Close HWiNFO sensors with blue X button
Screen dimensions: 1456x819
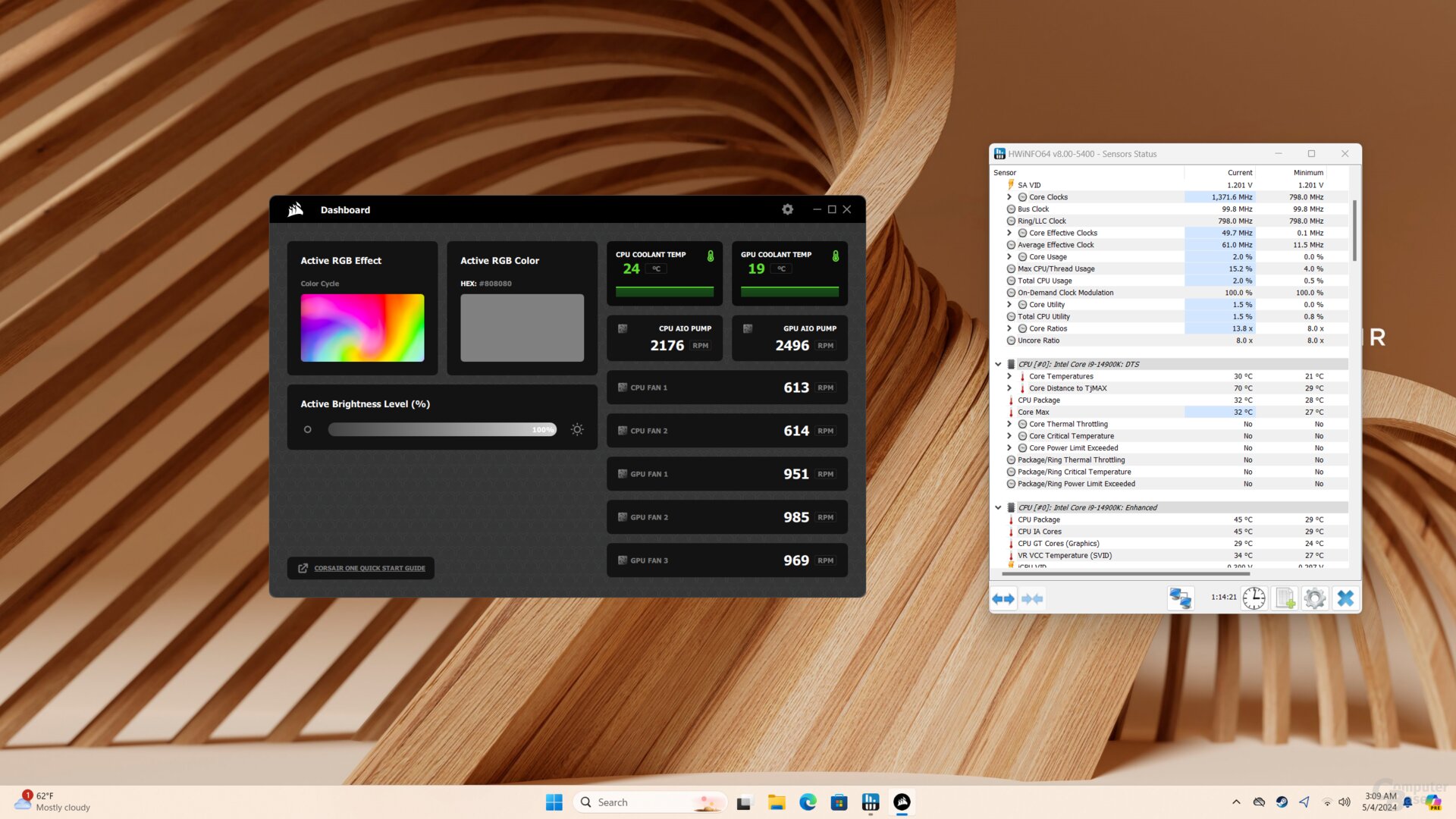[1345, 598]
